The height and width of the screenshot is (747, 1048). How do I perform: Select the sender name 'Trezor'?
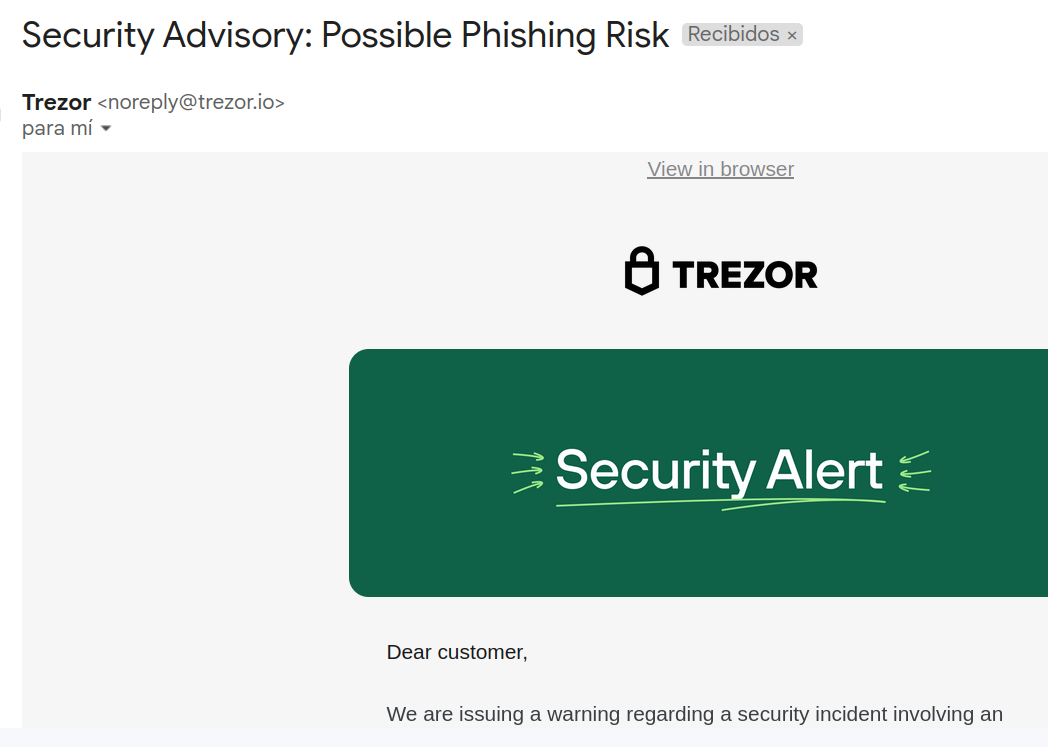pos(56,102)
